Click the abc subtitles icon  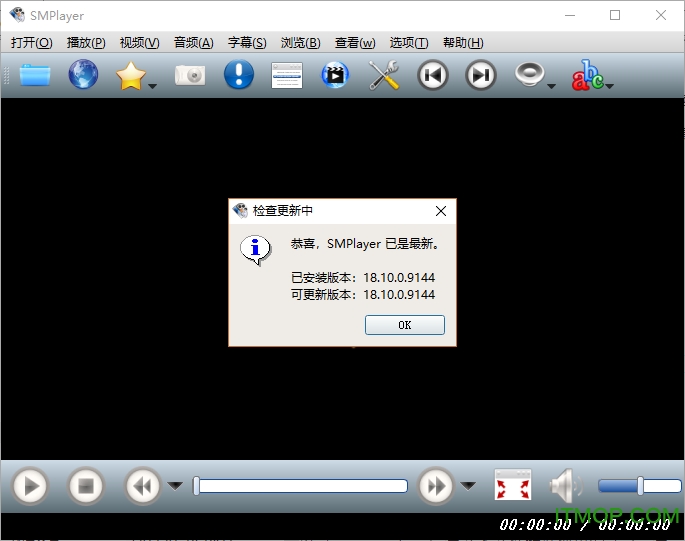point(588,75)
